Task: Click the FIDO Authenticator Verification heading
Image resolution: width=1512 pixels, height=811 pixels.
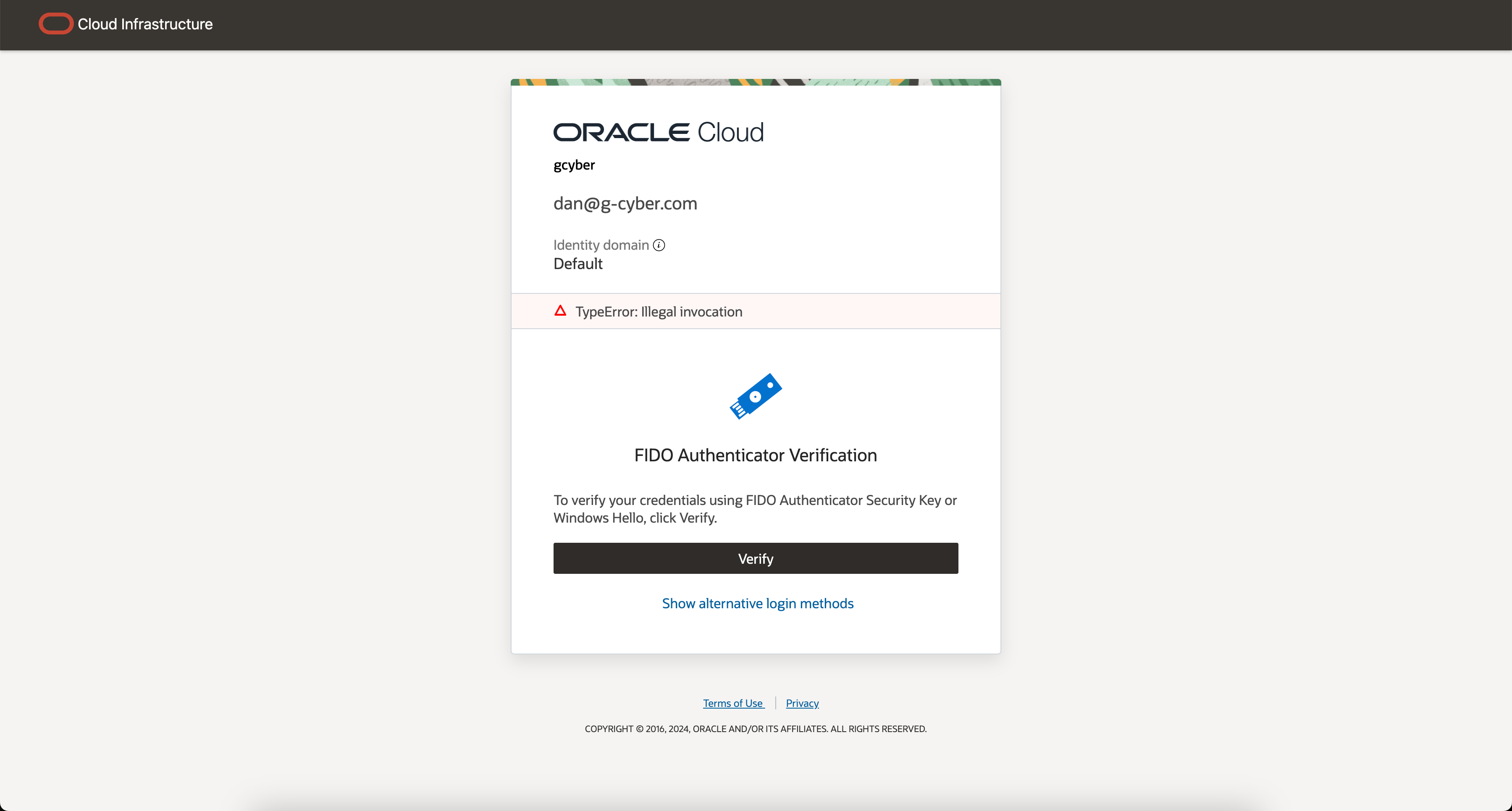Action: (756, 455)
